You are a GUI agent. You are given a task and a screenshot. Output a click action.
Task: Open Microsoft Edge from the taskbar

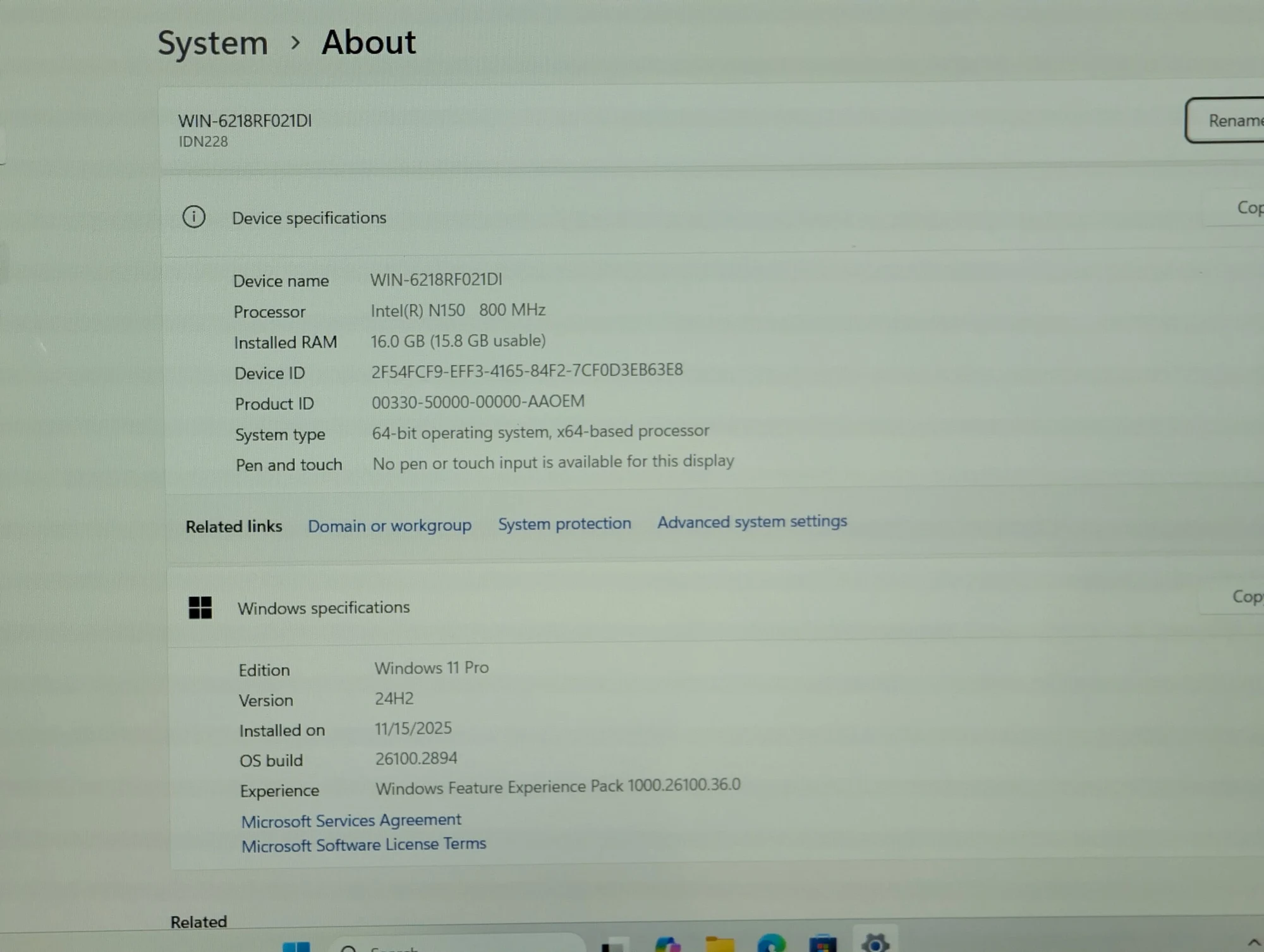772,944
